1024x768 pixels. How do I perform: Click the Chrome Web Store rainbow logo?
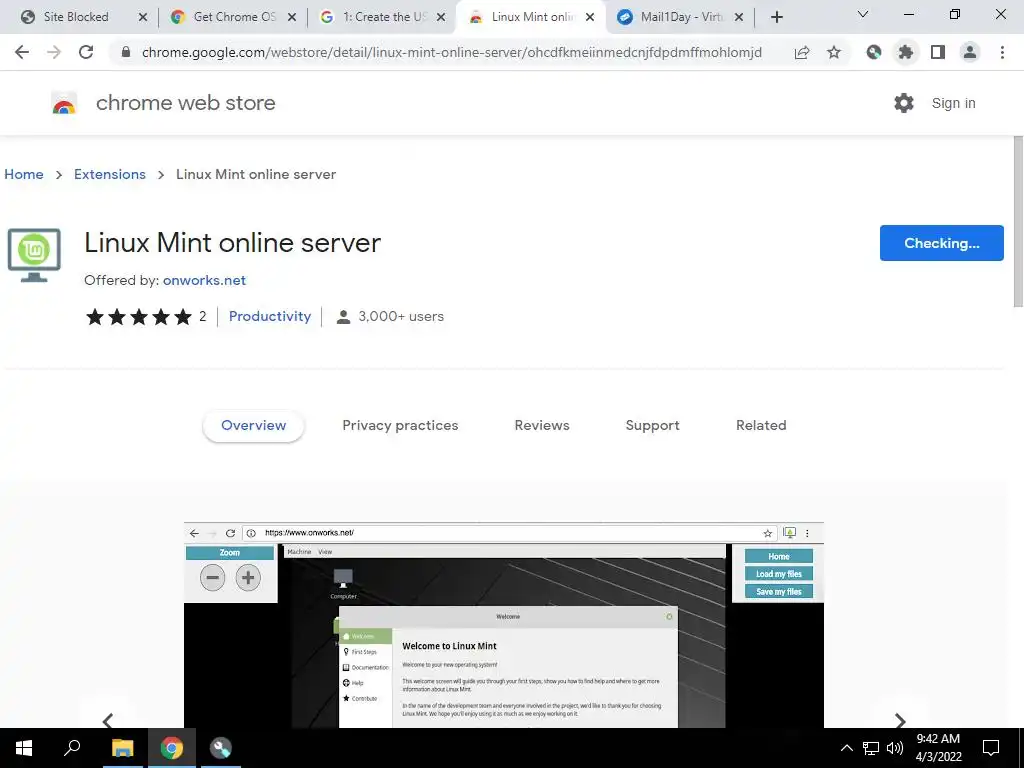click(x=64, y=103)
